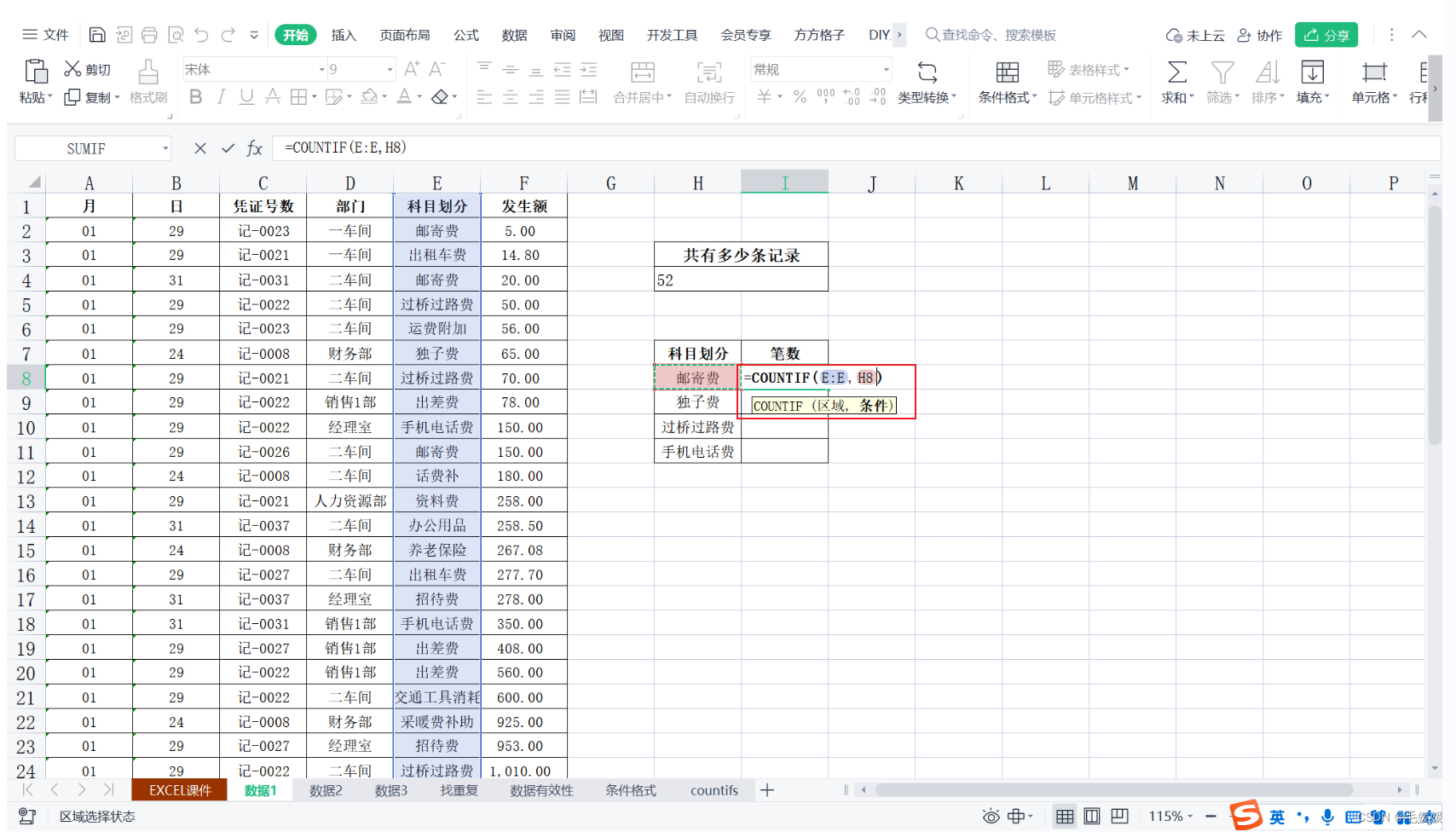Click the increase decimal places icon

tap(852, 97)
